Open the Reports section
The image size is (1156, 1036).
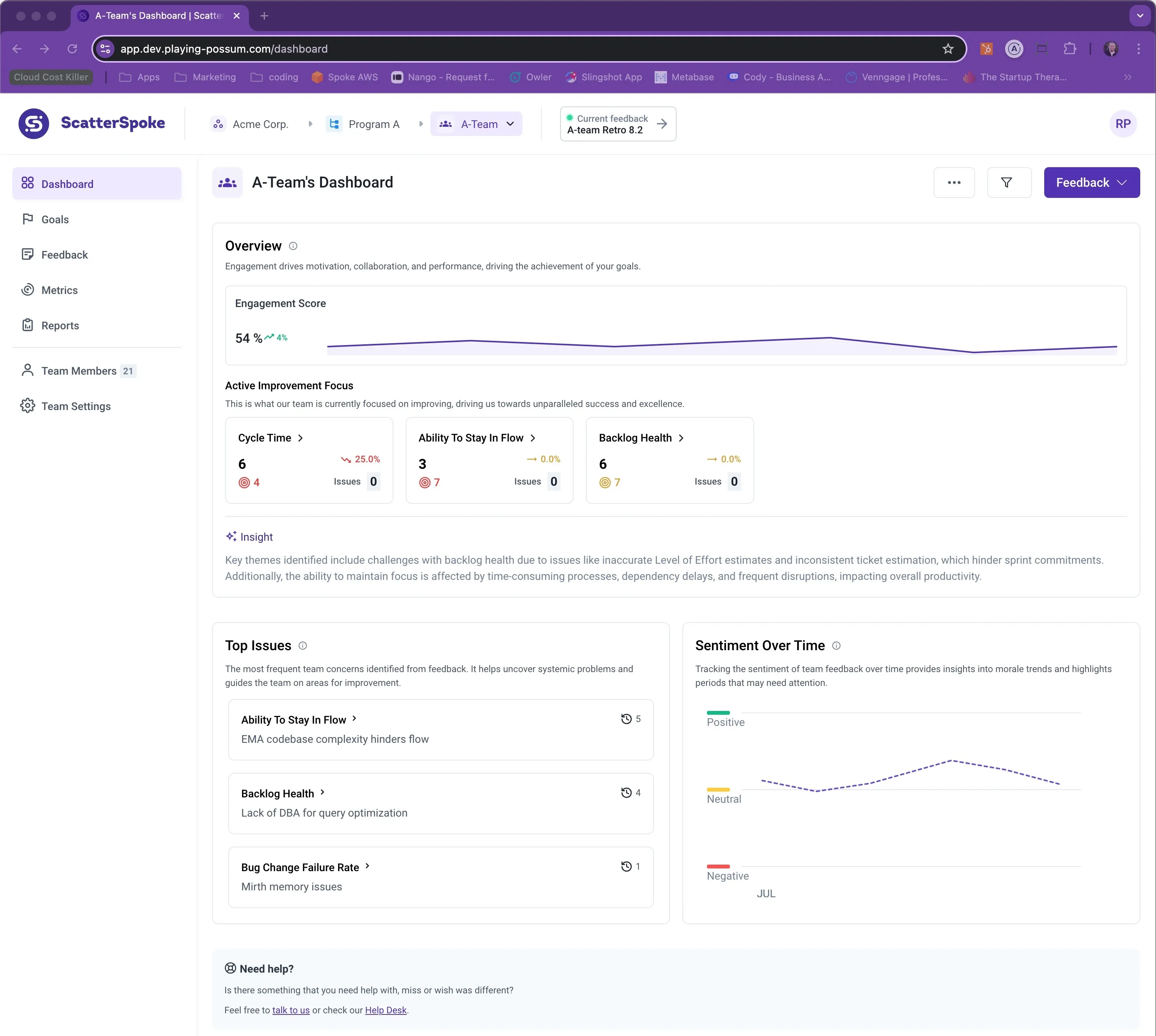59,325
